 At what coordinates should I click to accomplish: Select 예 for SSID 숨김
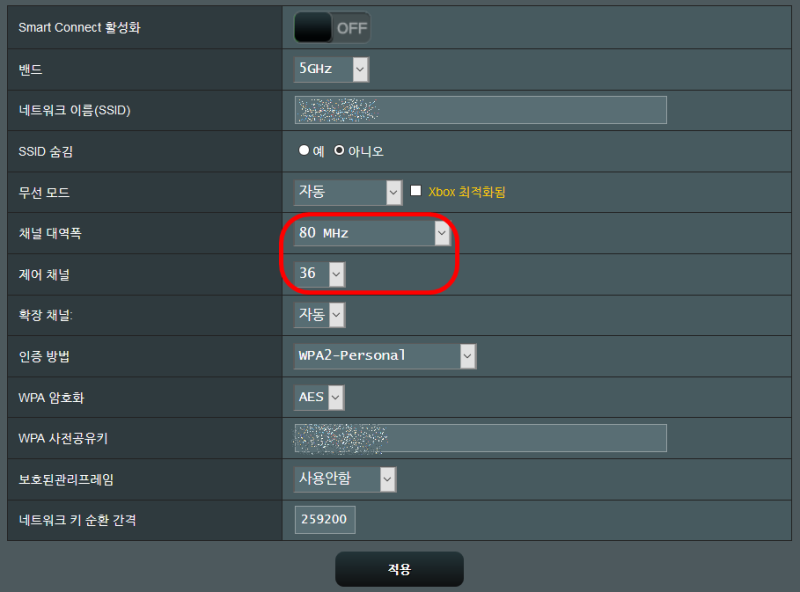pos(304,151)
